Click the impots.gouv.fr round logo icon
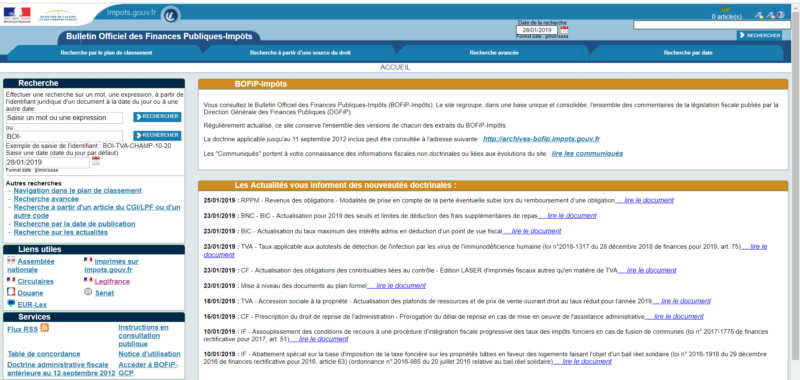Image resolution: width=800 pixels, height=380 pixels. pos(170,15)
